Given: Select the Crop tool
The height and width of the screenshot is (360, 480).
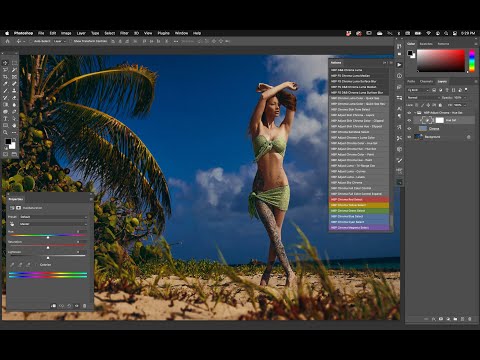Looking at the screenshot, I should [x=5, y=77].
